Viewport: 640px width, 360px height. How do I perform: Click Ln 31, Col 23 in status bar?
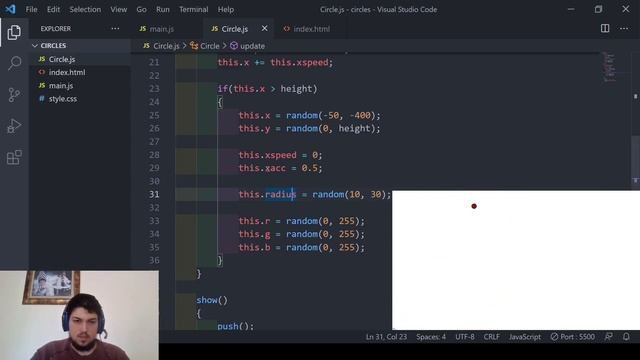(x=386, y=337)
